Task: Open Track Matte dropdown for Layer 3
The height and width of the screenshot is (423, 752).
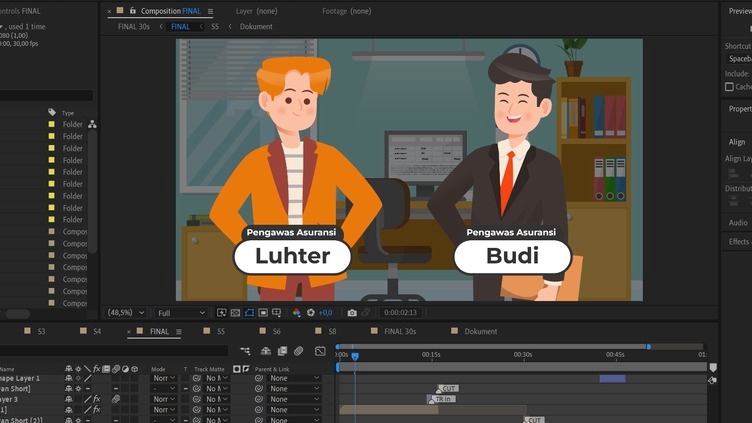Action: [x=217, y=399]
